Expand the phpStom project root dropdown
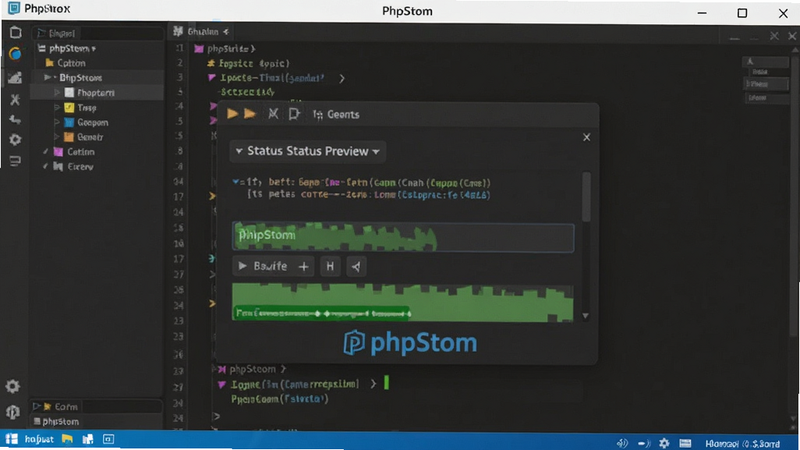Image resolution: width=800 pixels, height=450 pixels. (x=93, y=49)
